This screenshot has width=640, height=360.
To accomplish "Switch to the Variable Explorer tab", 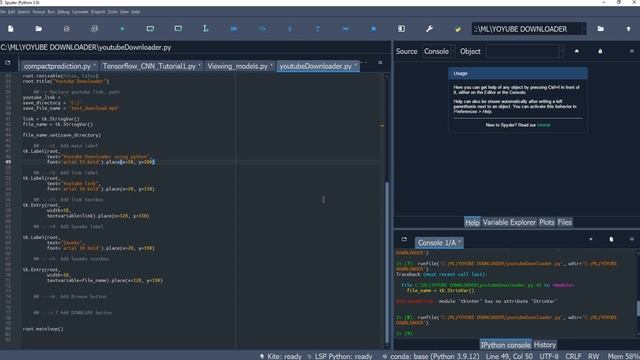I will coord(509,222).
